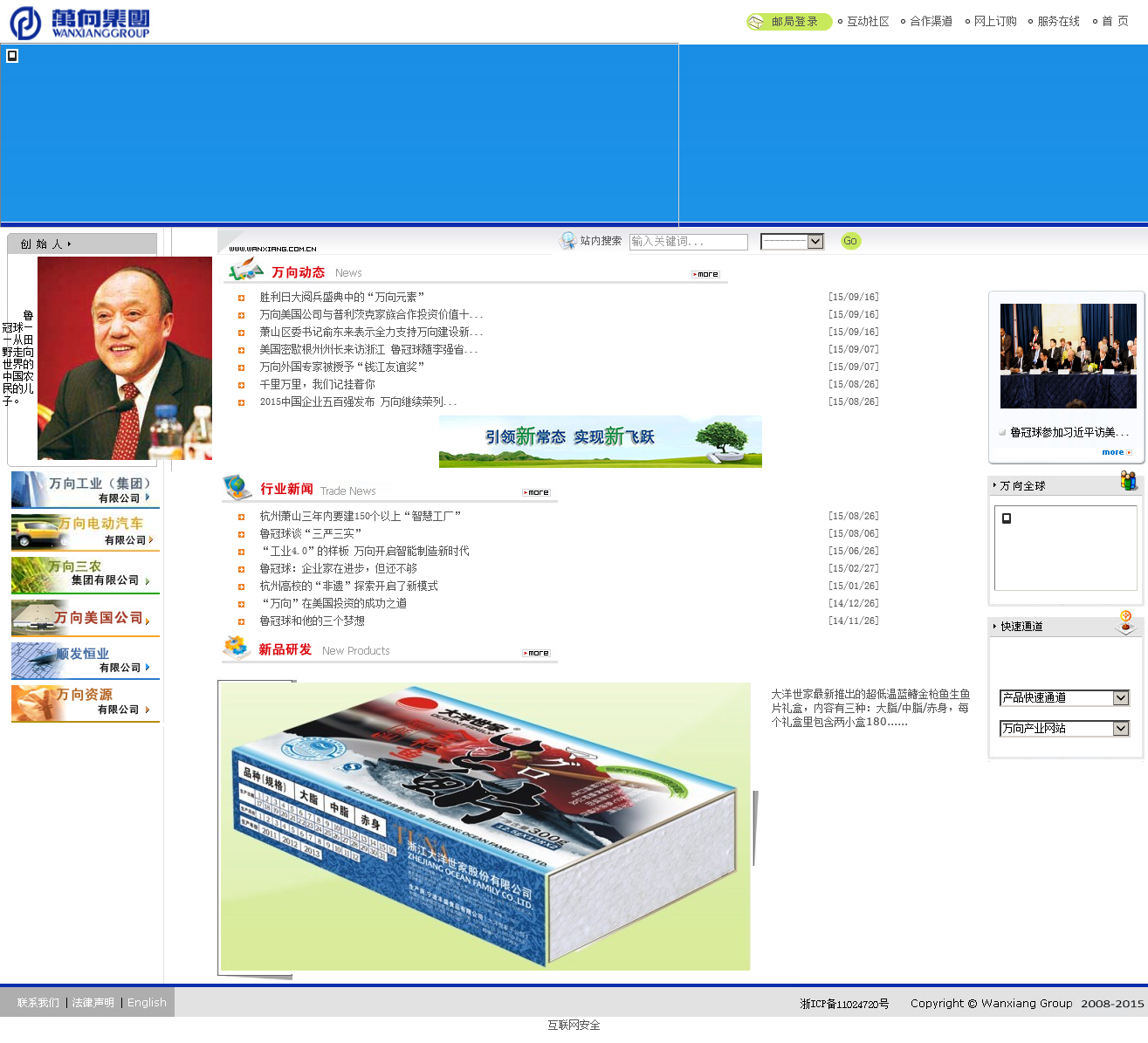Open more link for 新品研发 New Products
This screenshot has height=1043, width=1148.
537,653
